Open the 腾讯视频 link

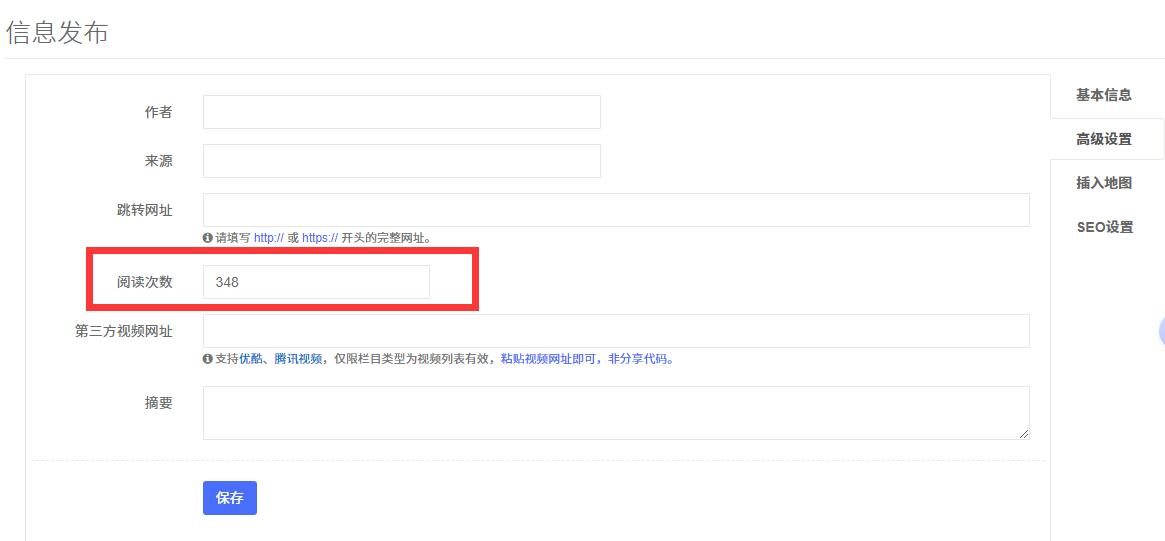pos(298,359)
